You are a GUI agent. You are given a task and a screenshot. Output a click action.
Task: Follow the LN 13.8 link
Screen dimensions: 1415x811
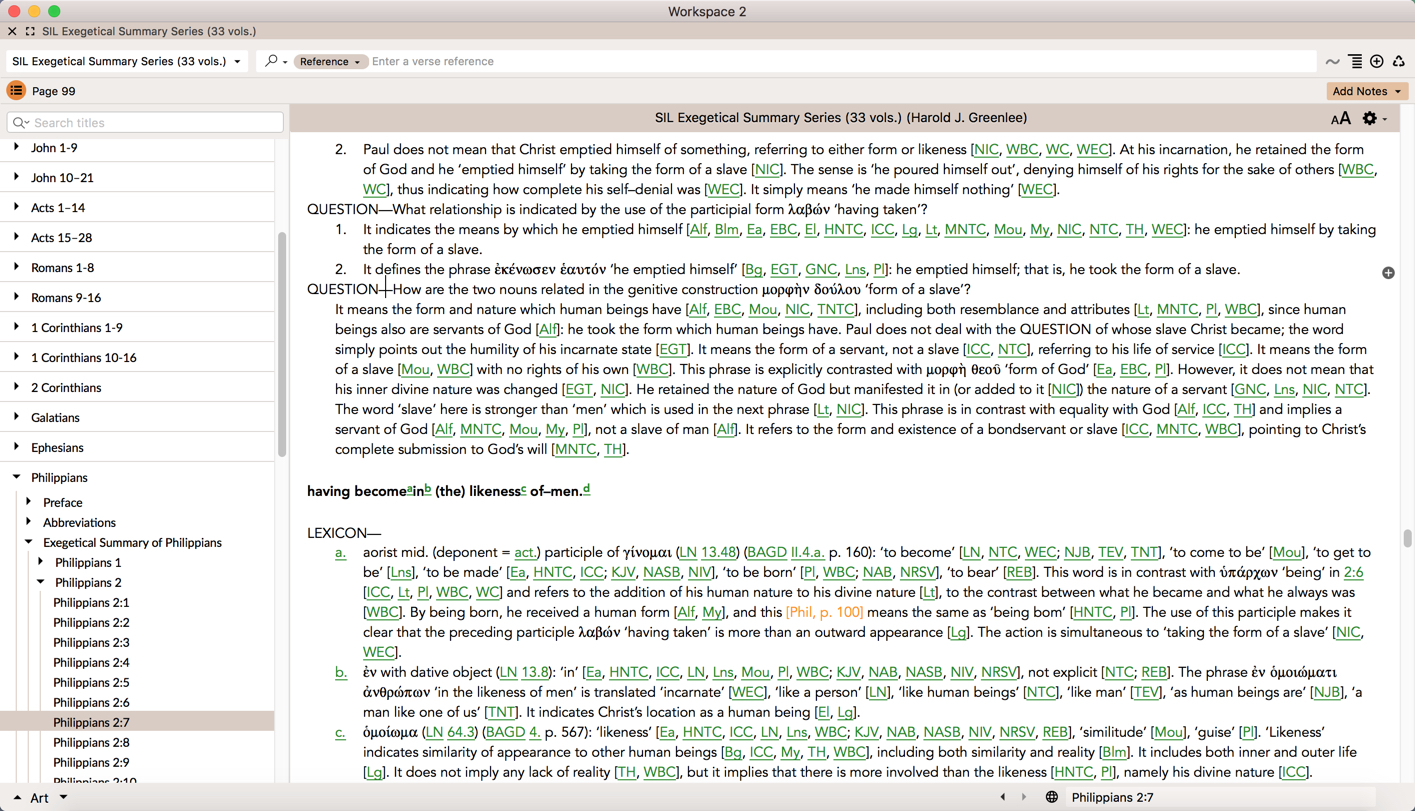pyautogui.click(x=524, y=673)
